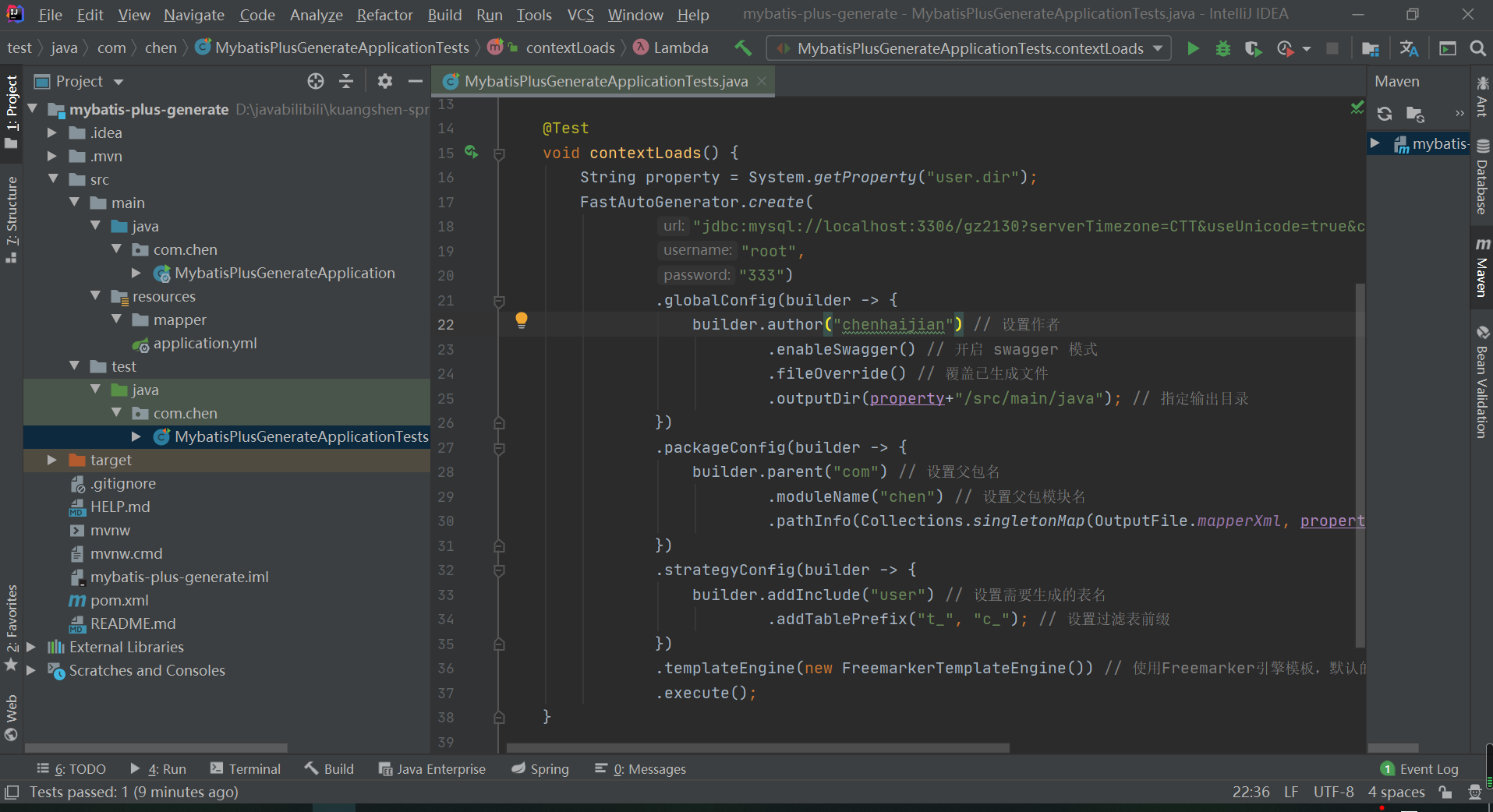Image resolution: width=1493 pixels, height=812 pixels.
Task: Toggle read-only lock icon in status bar
Action: click(1445, 792)
